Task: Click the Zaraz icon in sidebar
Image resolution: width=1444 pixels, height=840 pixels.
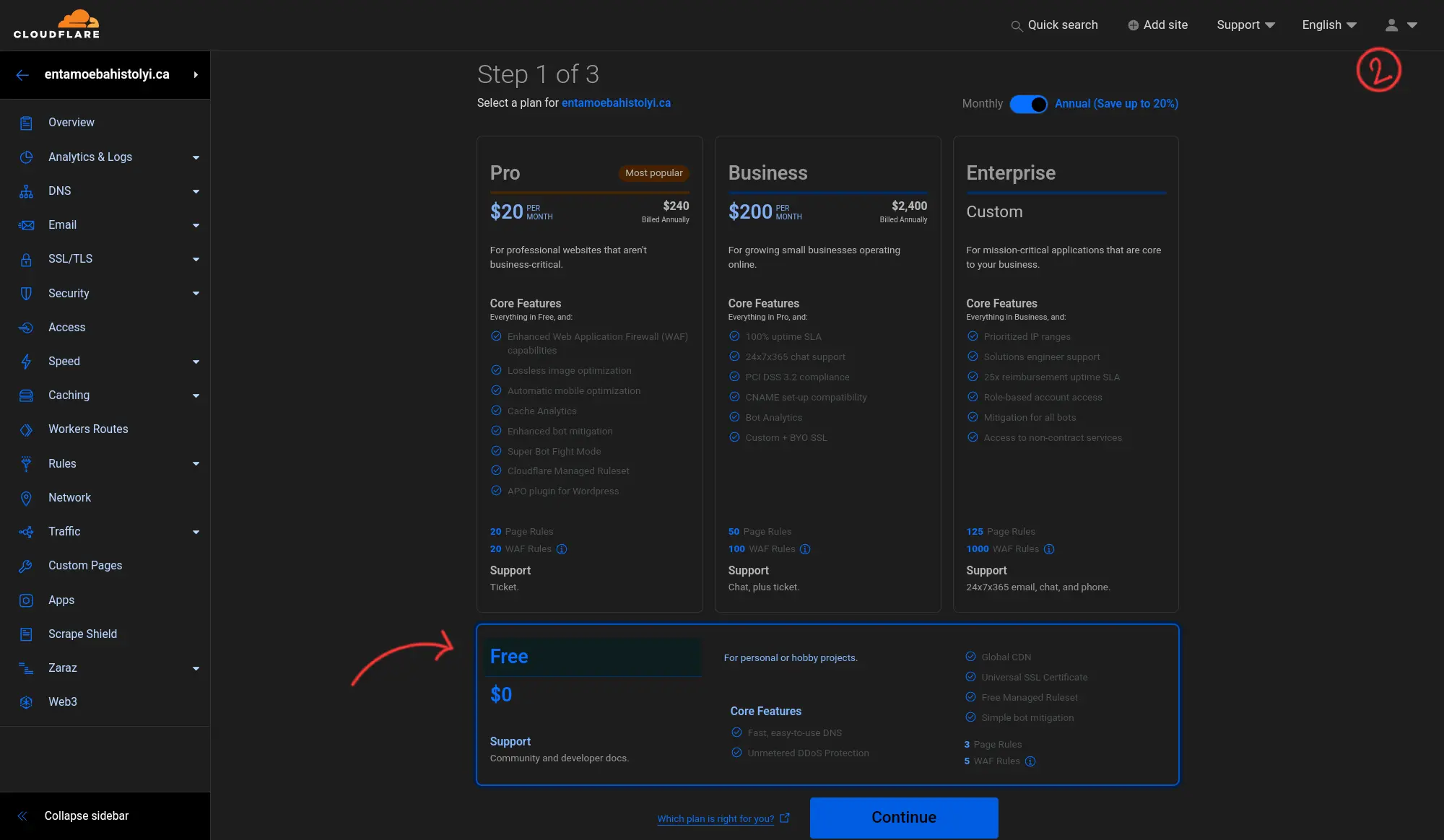Action: [x=26, y=668]
